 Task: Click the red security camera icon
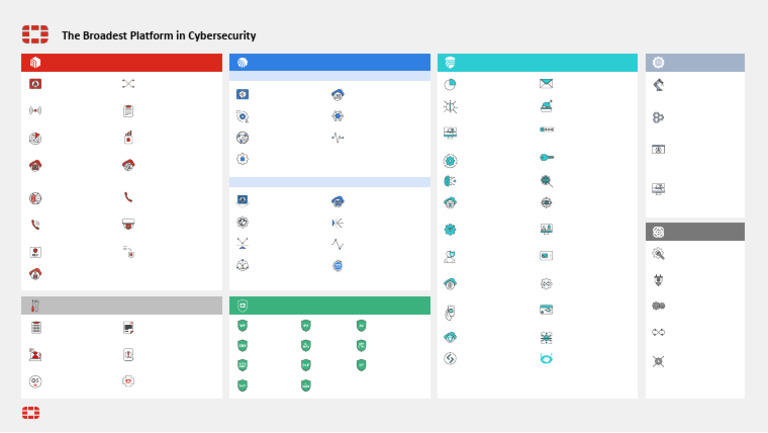[x=129, y=224]
